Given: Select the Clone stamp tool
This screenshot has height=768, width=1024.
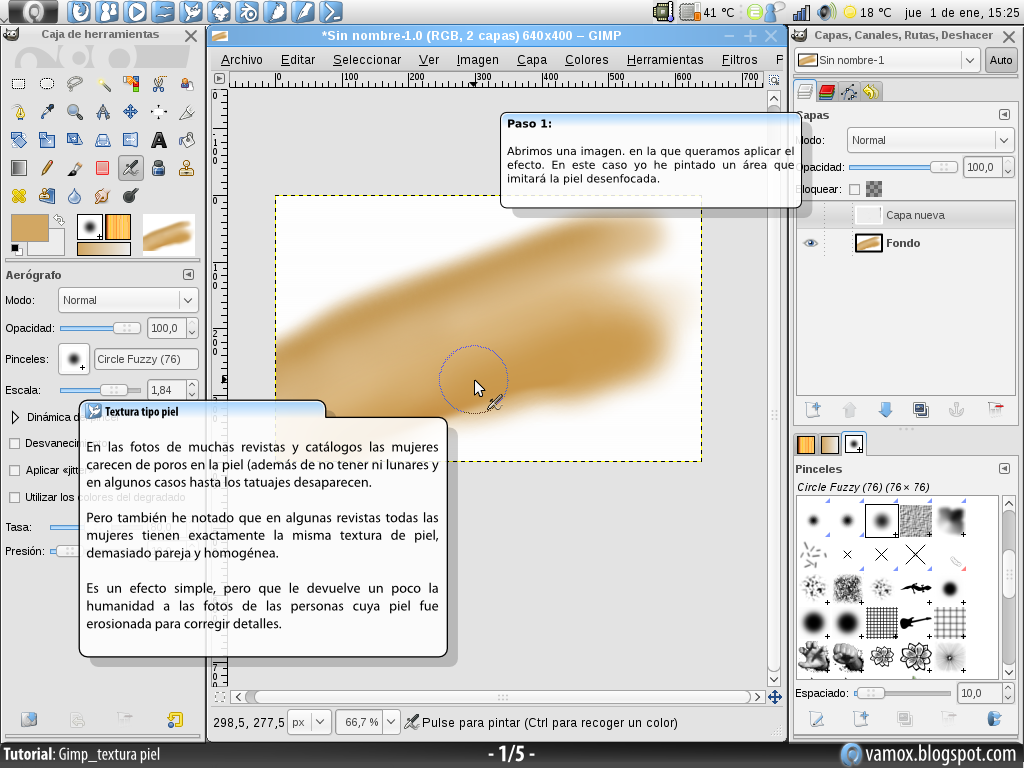Looking at the screenshot, I should (187, 168).
